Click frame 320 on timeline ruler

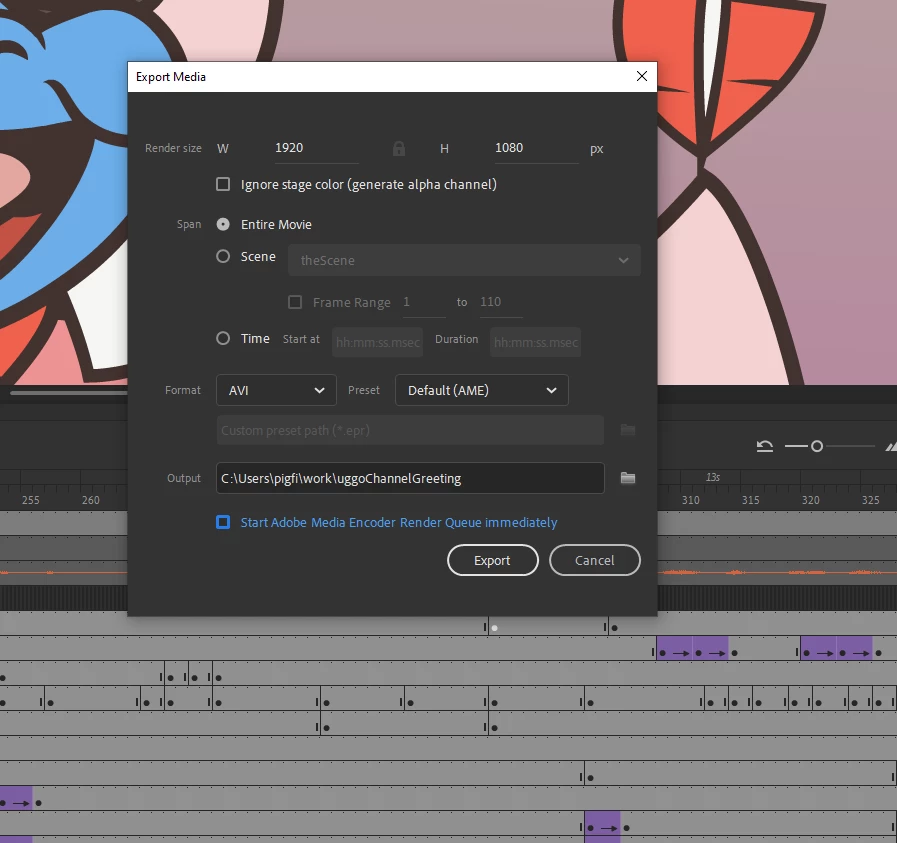[811, 500]
